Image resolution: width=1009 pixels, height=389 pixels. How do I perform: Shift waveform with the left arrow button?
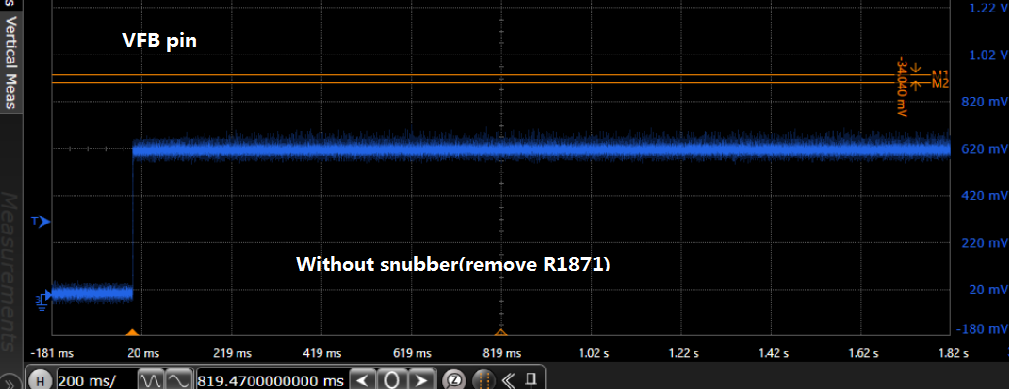[362, 380]
